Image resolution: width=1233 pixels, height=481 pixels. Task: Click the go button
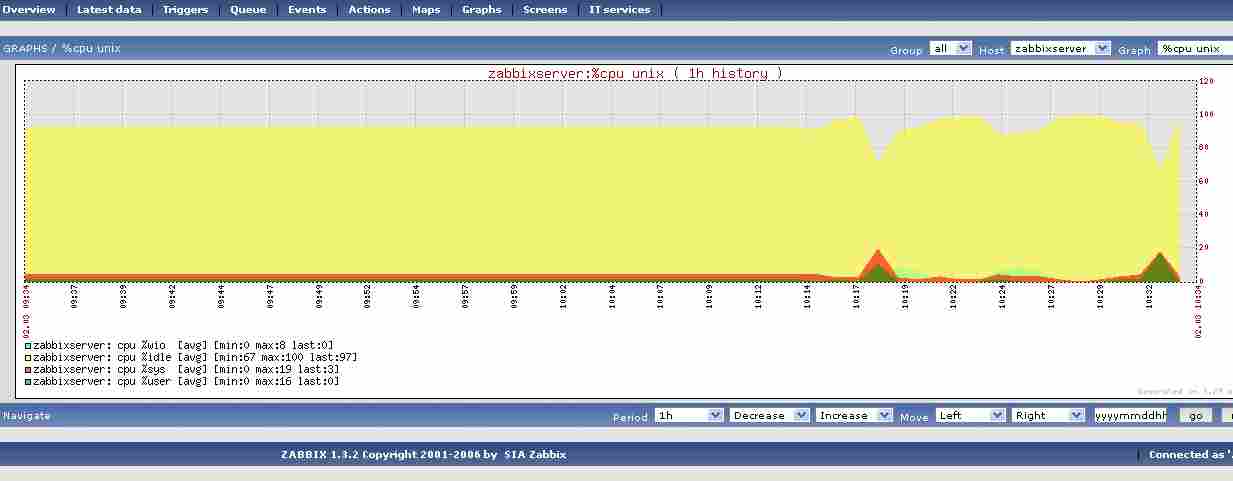coord(1195,415)
